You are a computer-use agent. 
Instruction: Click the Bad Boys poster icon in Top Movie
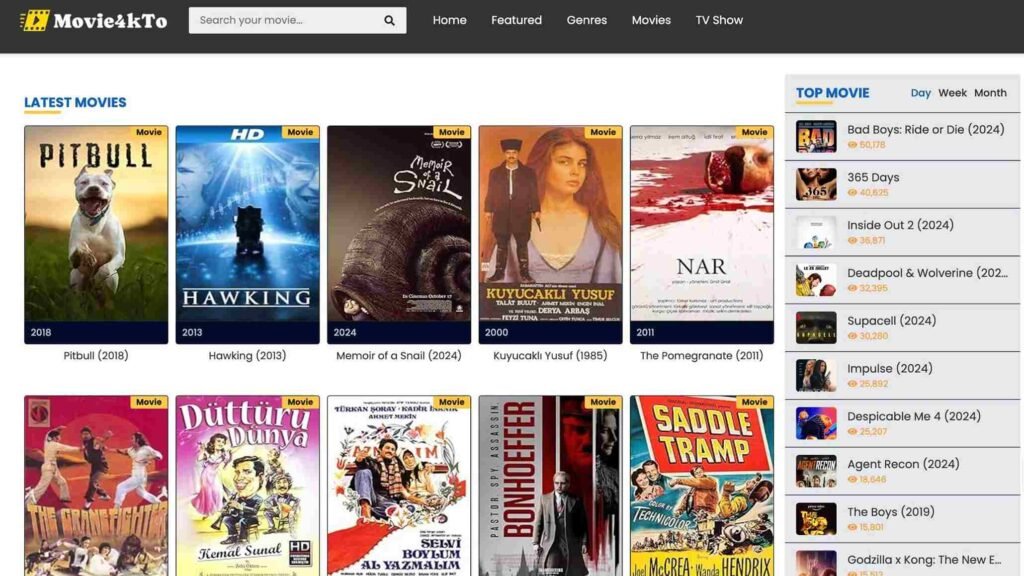tap(816, 136)
